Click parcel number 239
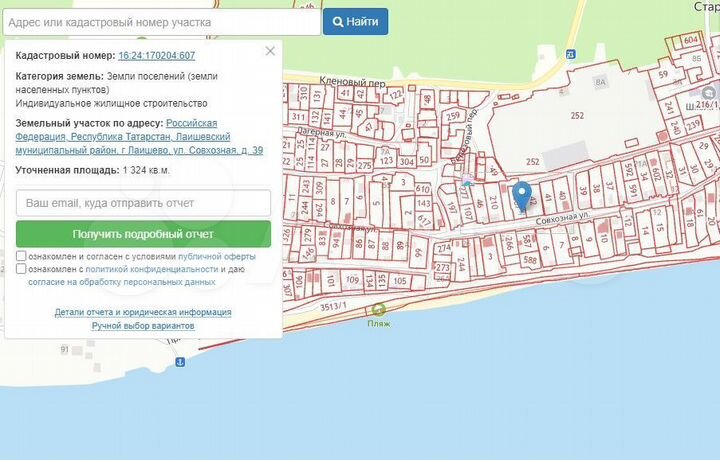 [x=692, y=123]
